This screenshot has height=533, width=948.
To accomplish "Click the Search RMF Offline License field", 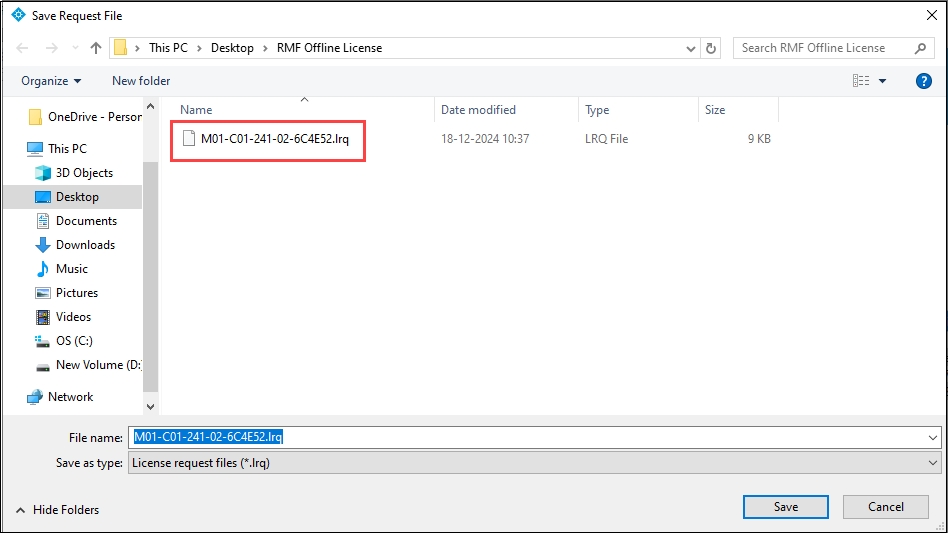I will click(820, 48).
